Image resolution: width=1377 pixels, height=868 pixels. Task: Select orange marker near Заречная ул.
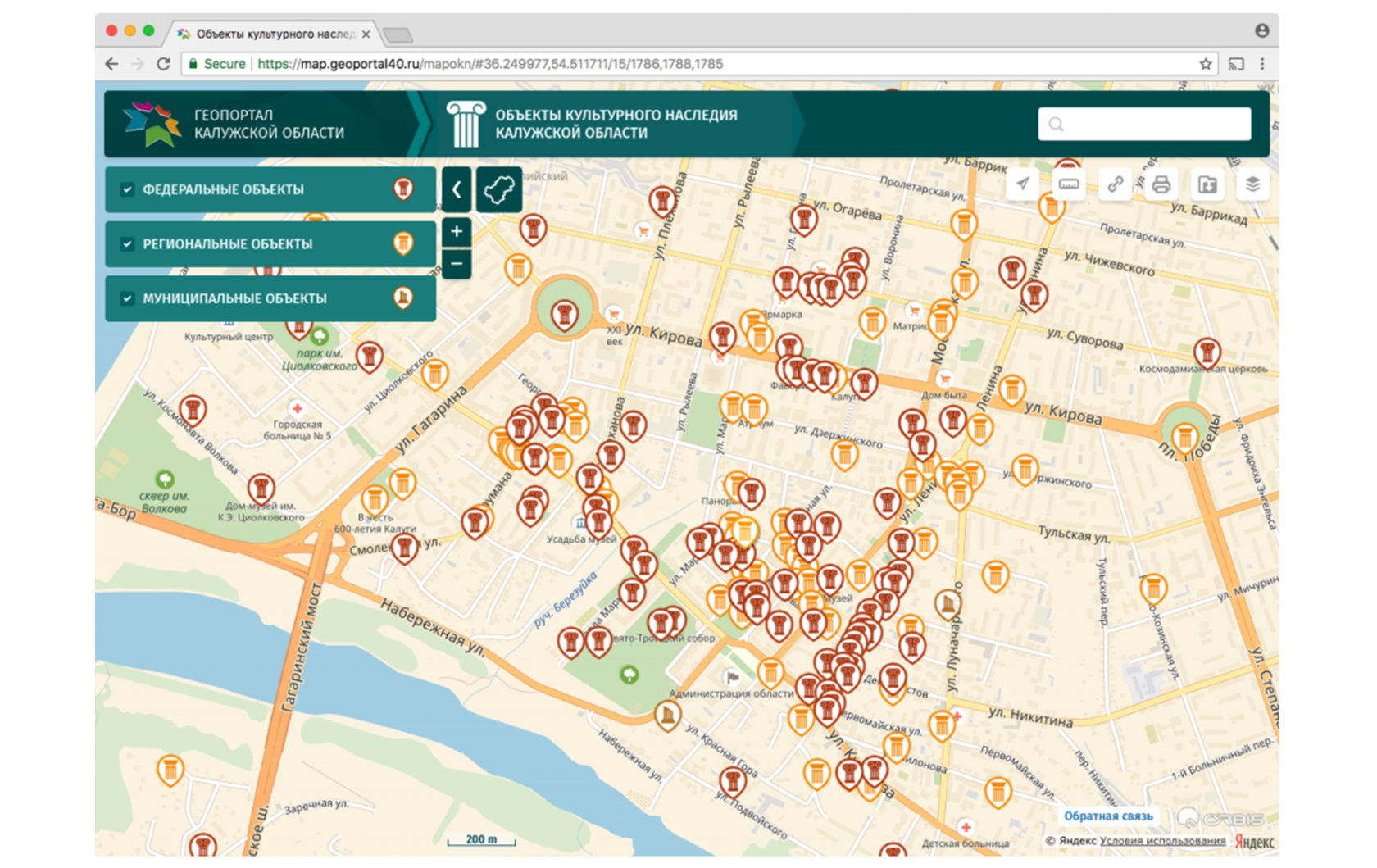coord(170,770)
